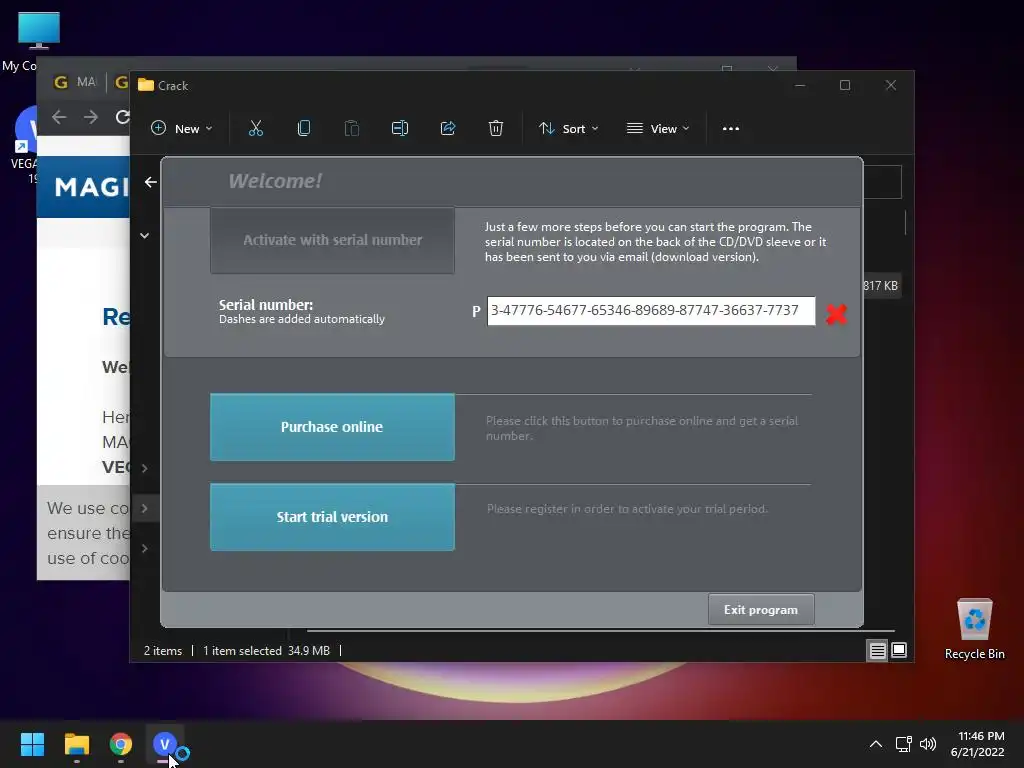The image size is (1024, 768).
Task: Open the Windows Start menu
Action: pyautogui.click(x=32, y=744)
